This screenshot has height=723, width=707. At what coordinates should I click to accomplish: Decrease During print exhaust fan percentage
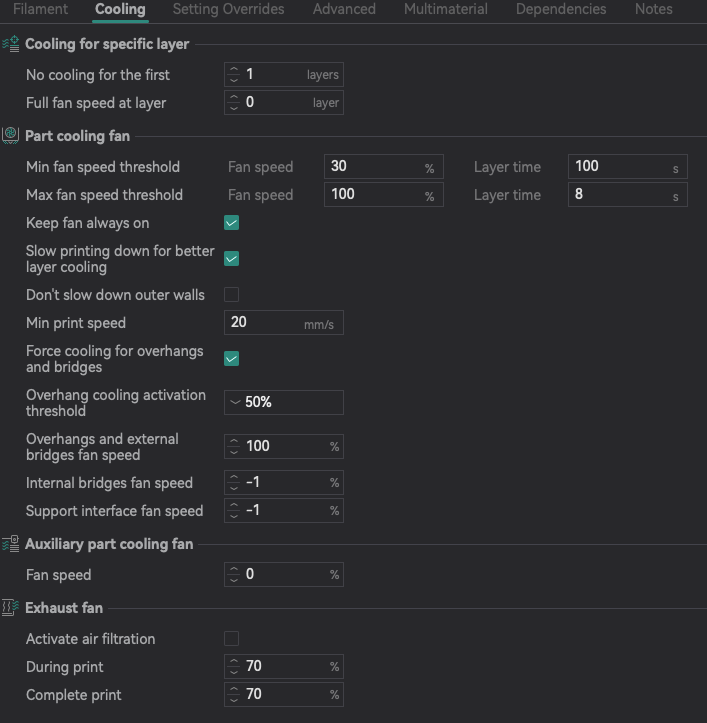[x=234, y=672]
